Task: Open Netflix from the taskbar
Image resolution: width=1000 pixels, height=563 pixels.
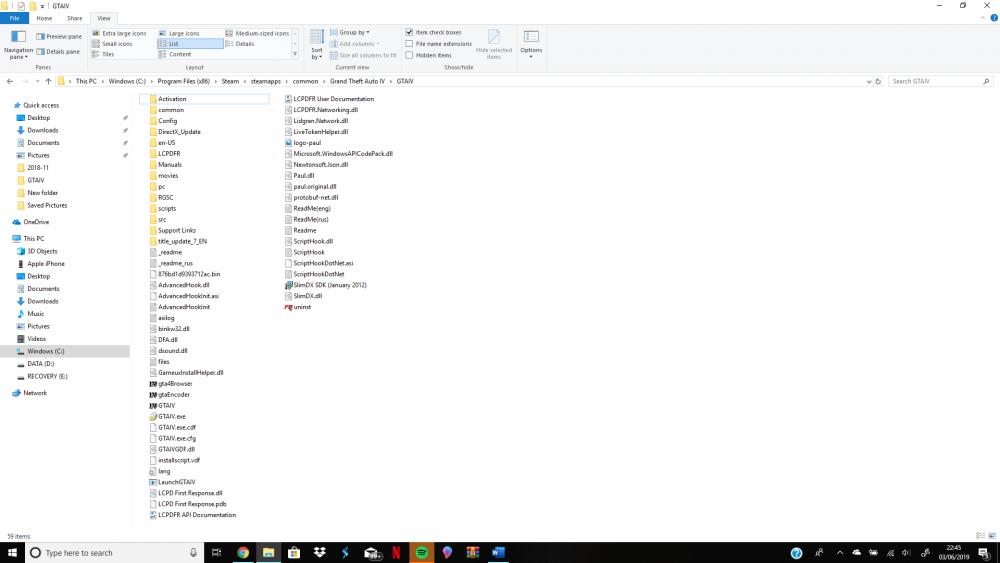Action: pos(396,553)
